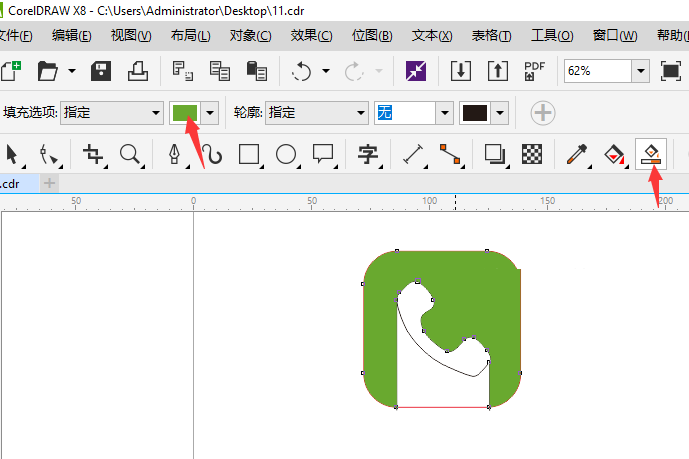Open the 填充选项 dropdown
Image resolution: width=689 pixels, height=459 pixels.
click(112, 113)
